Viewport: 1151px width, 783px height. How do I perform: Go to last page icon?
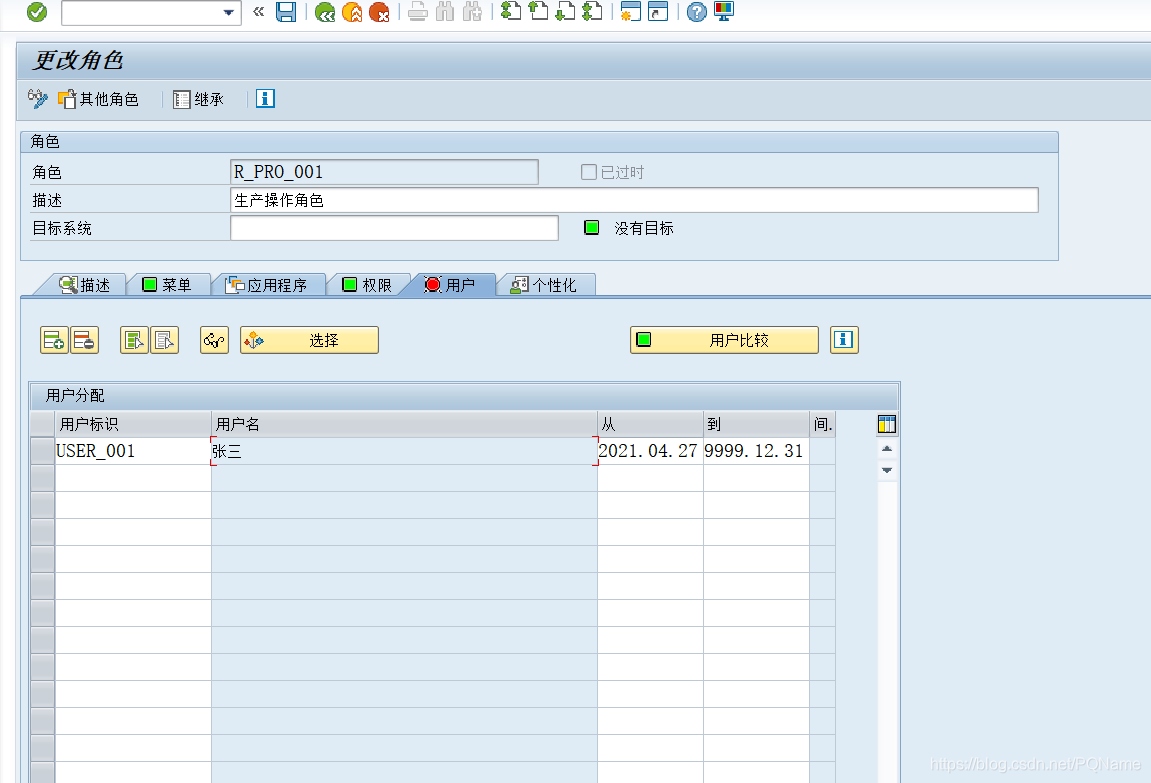[x=592, y=11]
